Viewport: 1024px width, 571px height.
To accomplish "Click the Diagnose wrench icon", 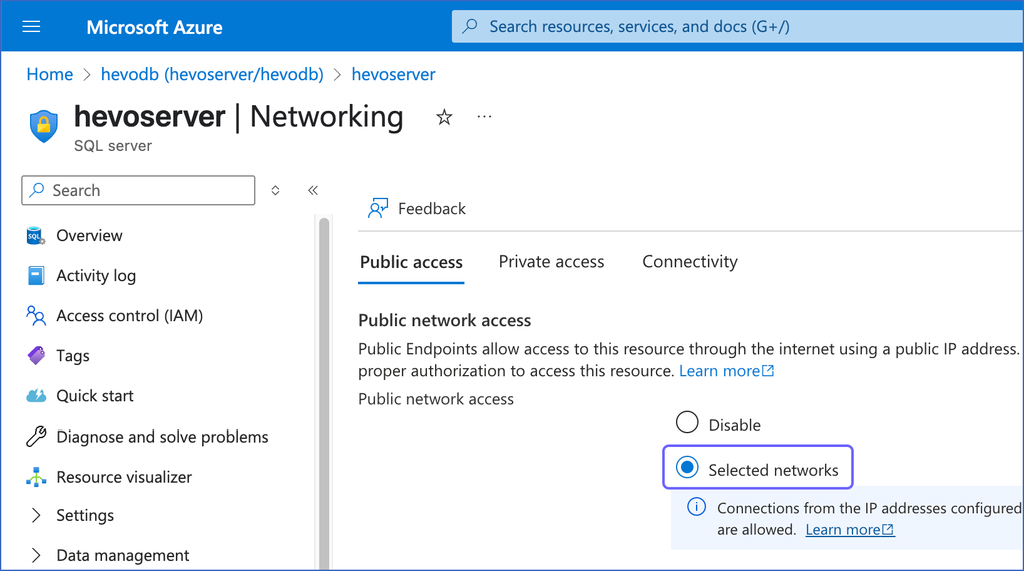I will [x=36, y=436].
